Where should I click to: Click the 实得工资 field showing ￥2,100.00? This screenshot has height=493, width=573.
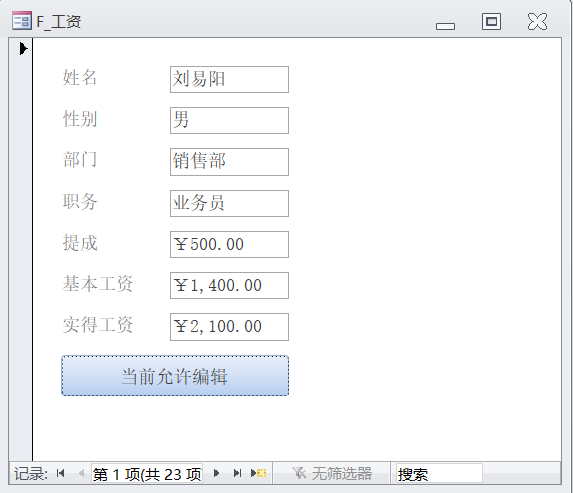(x=229, y=327)
